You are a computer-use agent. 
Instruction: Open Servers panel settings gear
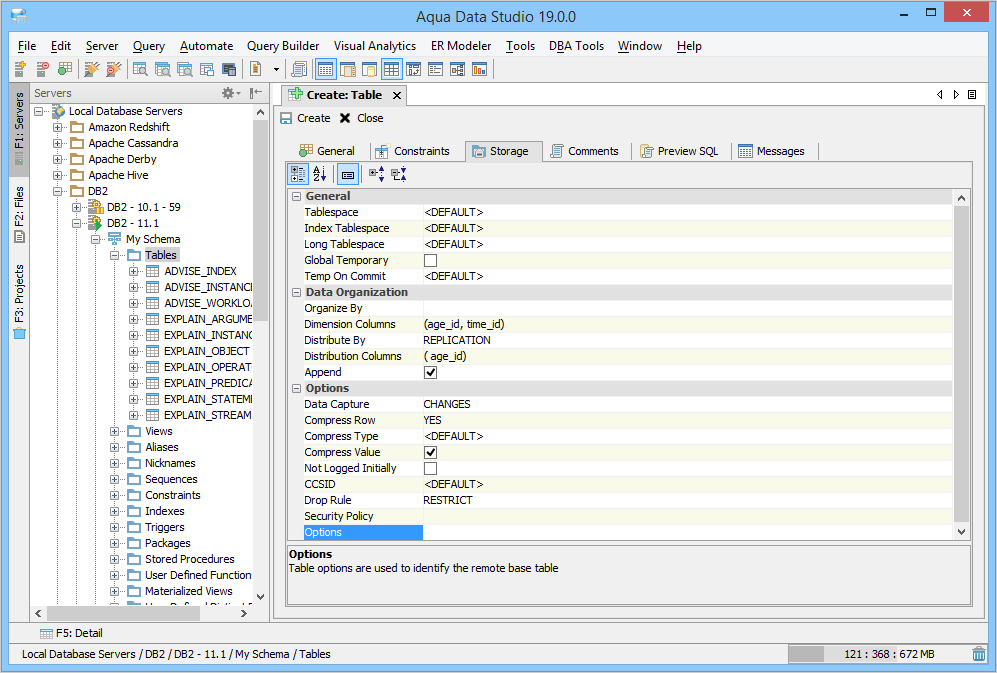tap(228, 93)
